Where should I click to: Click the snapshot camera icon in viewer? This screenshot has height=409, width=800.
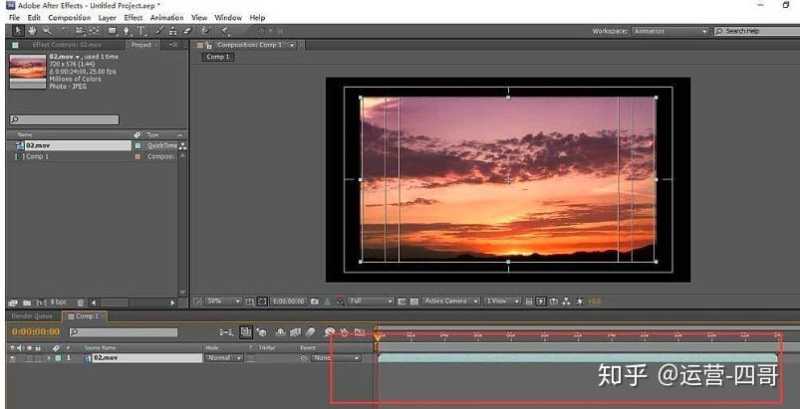(314, 301)
